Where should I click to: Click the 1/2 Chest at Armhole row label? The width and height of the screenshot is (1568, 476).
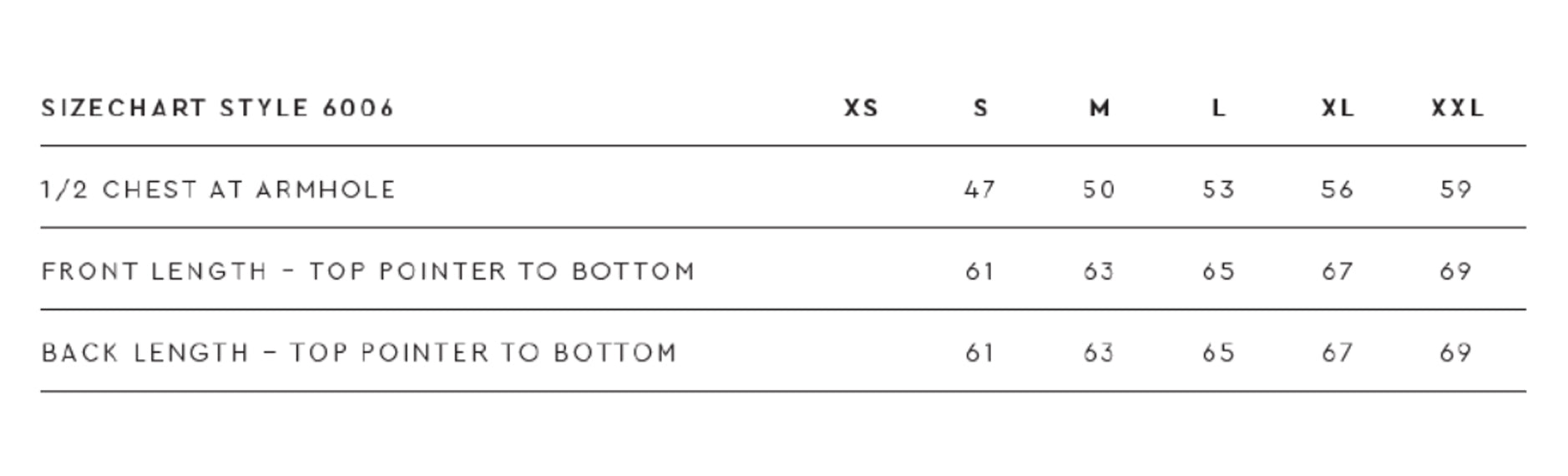point(218,190)
